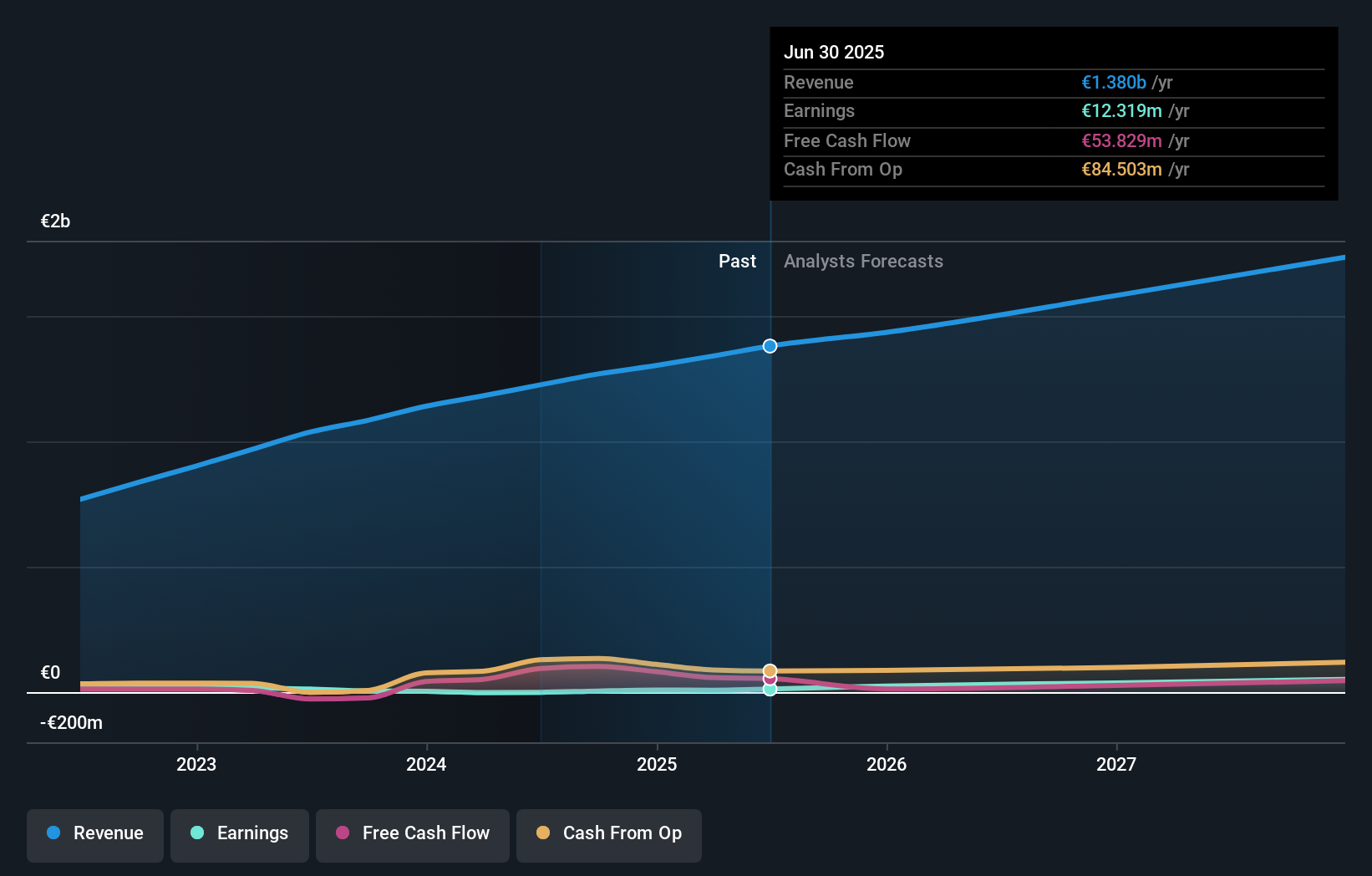1372x876 pixels.
Task: Click the pink Free Cash Flow legend dot
Action: (343, 833)
